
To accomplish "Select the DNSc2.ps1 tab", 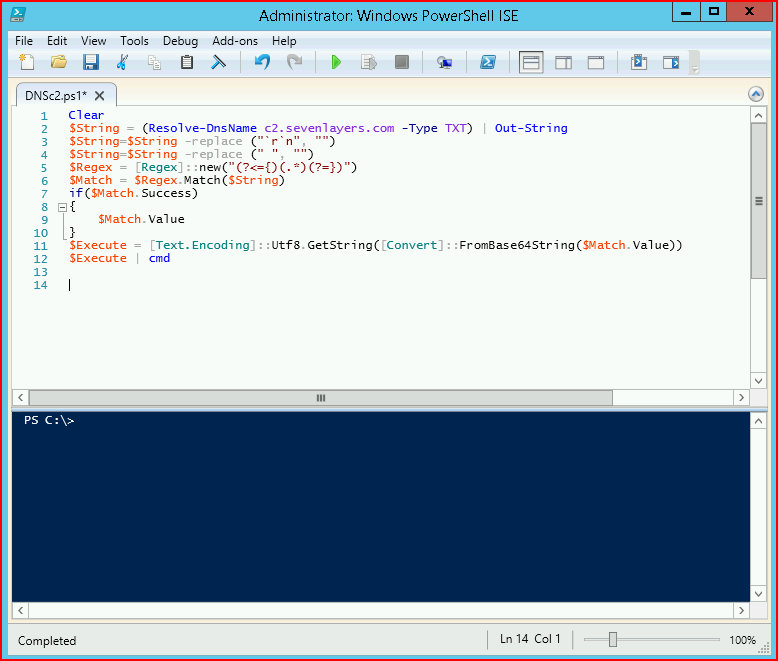I will coord(56,96).
